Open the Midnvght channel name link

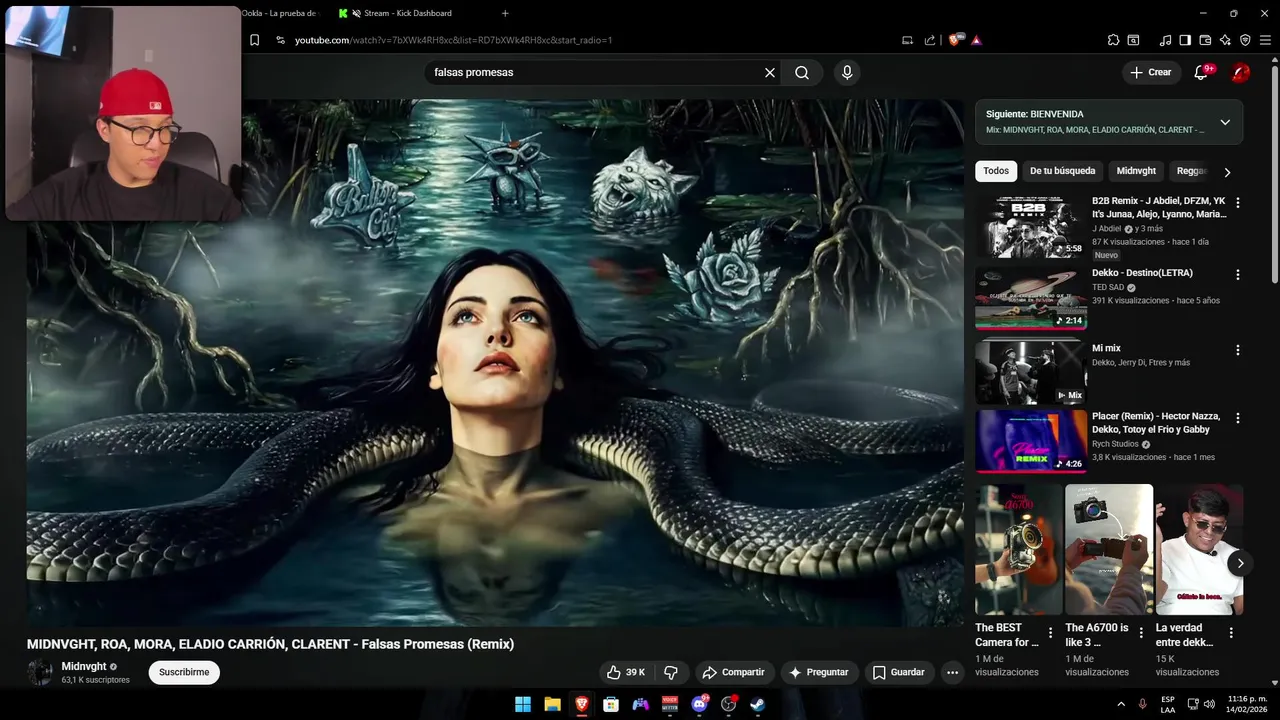click(84, 666)
